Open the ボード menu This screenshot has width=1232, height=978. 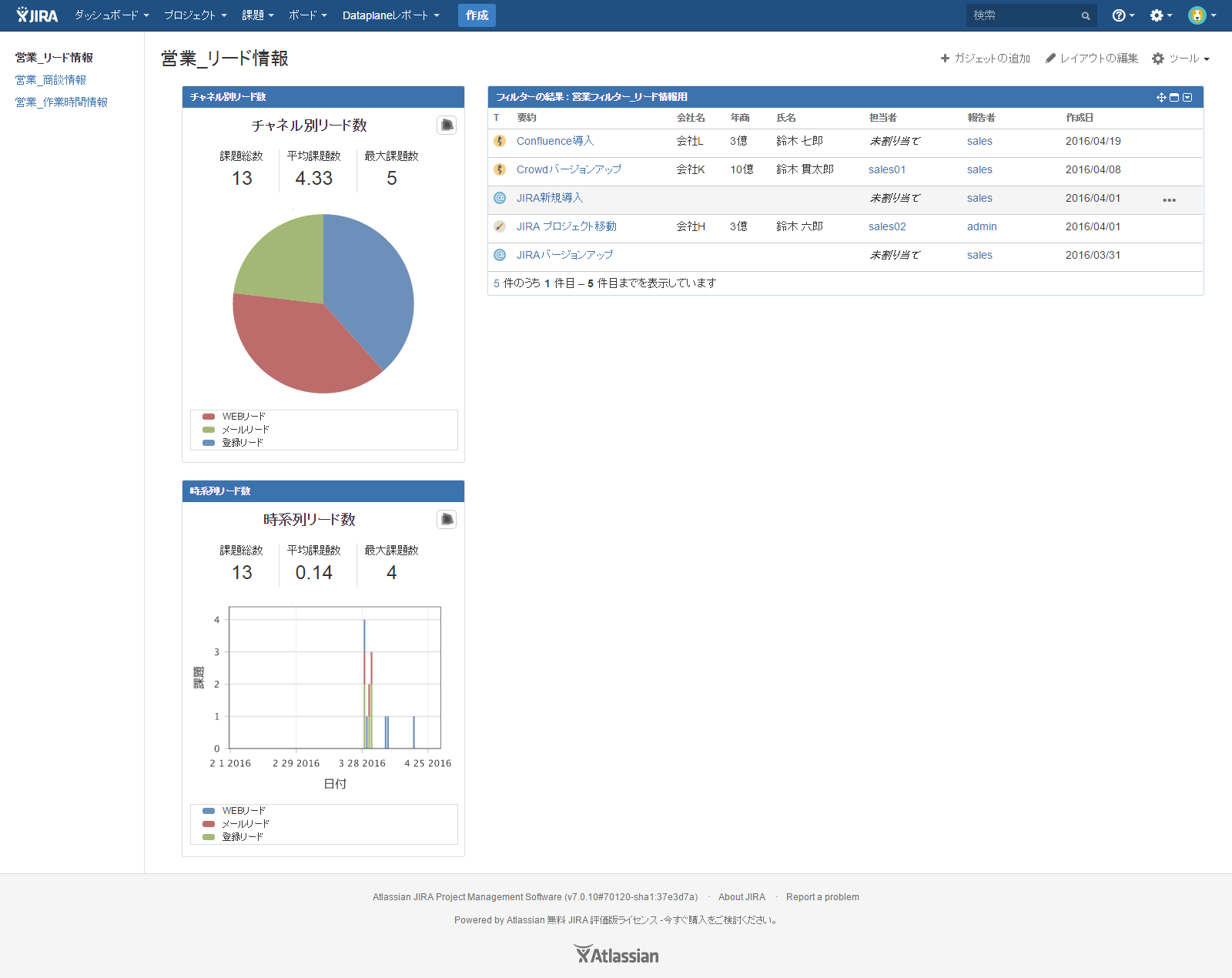click(x=308, y=15)
